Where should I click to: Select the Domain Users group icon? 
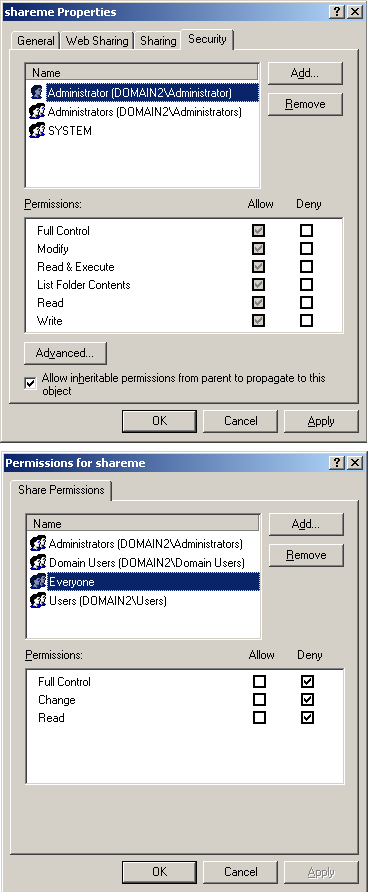pos(38,563)
